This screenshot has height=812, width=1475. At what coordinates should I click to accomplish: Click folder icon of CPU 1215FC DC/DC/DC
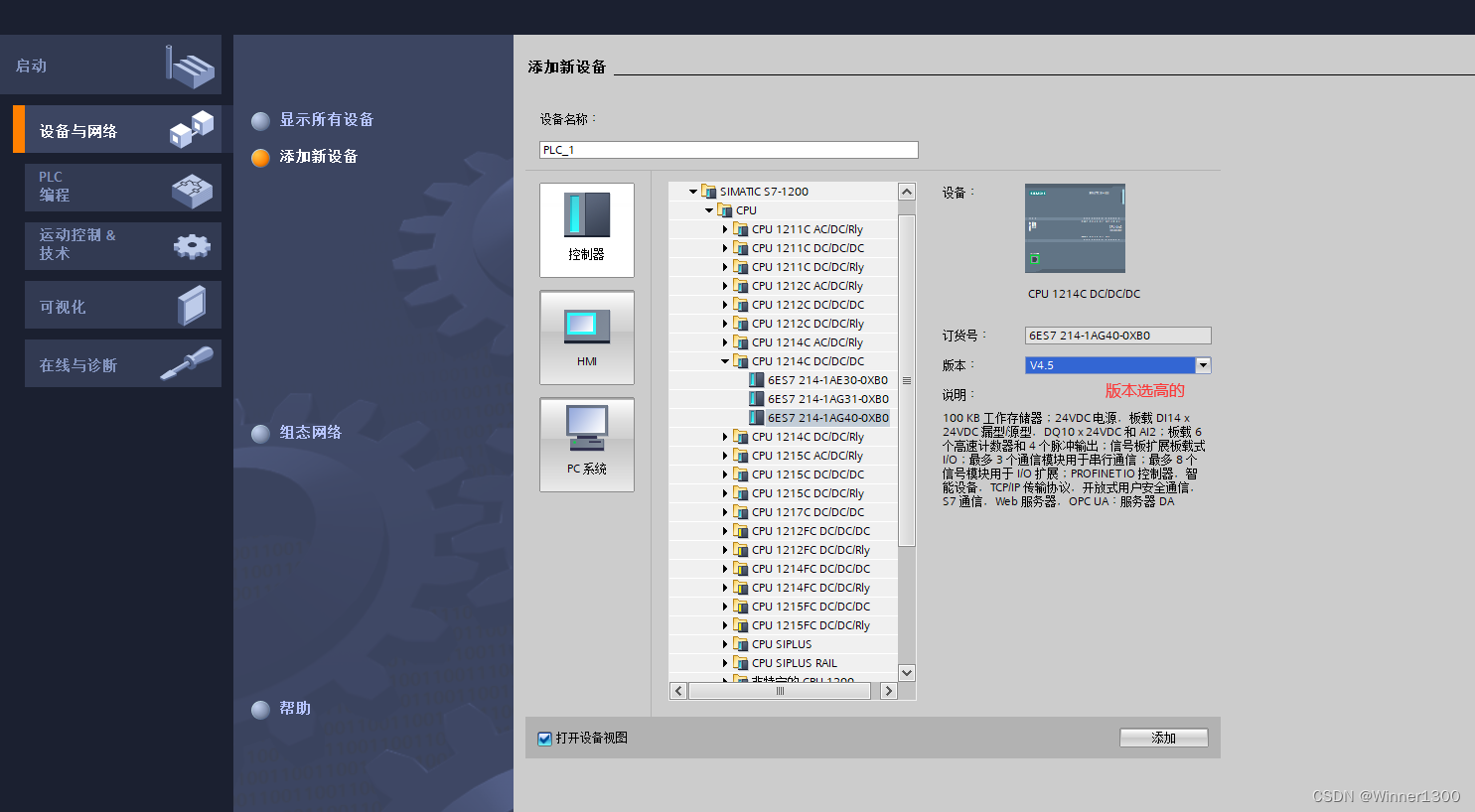[741, 607]
